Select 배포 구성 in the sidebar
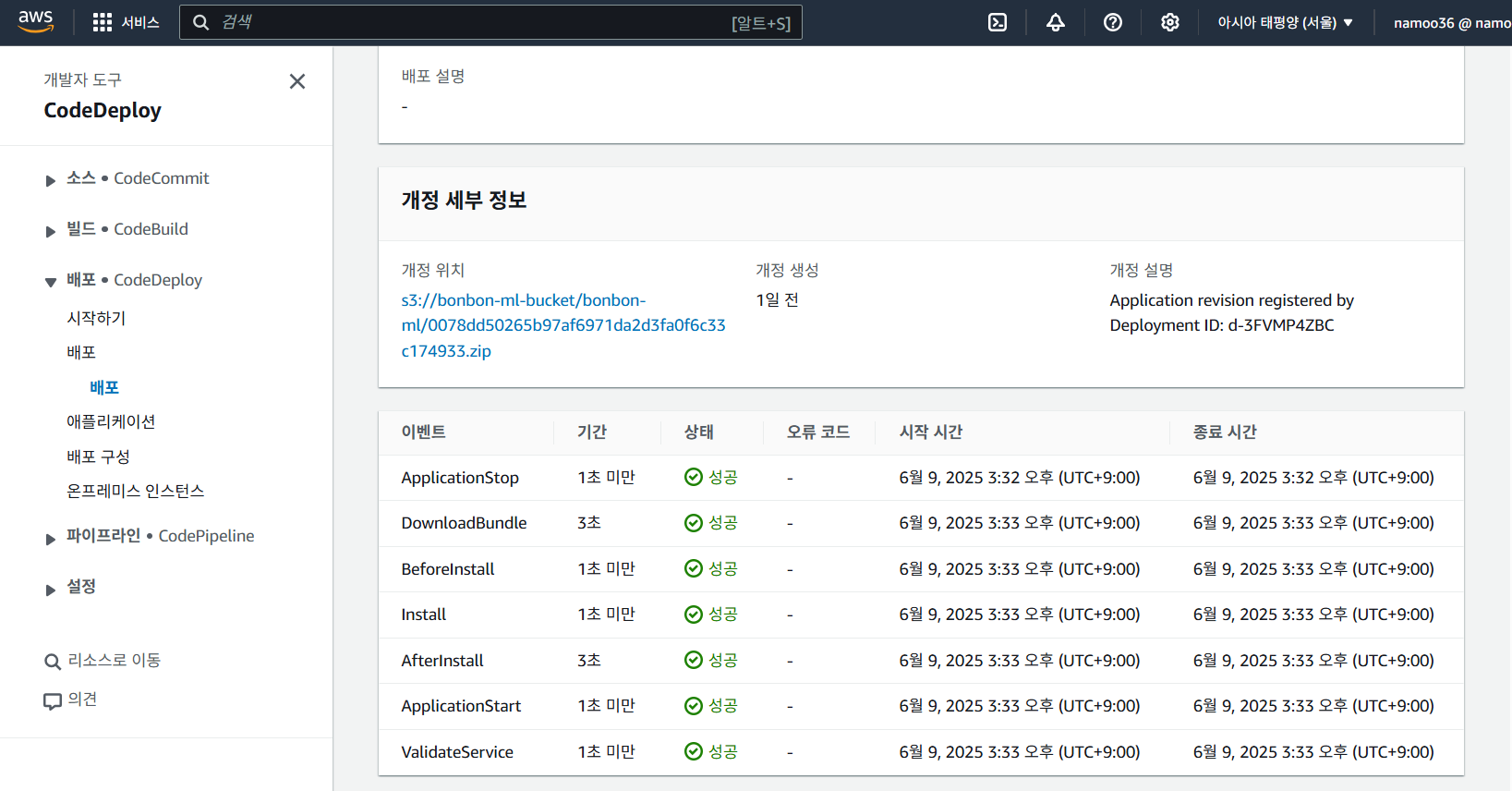The height and width of the screenshot is (791, 1512). click(98, 456)
